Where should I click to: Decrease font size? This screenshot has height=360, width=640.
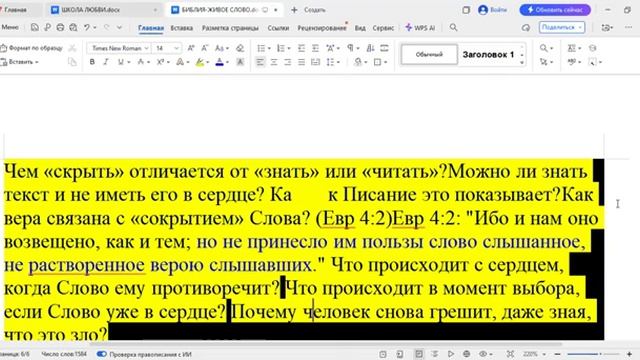click(x=205, y=48)
